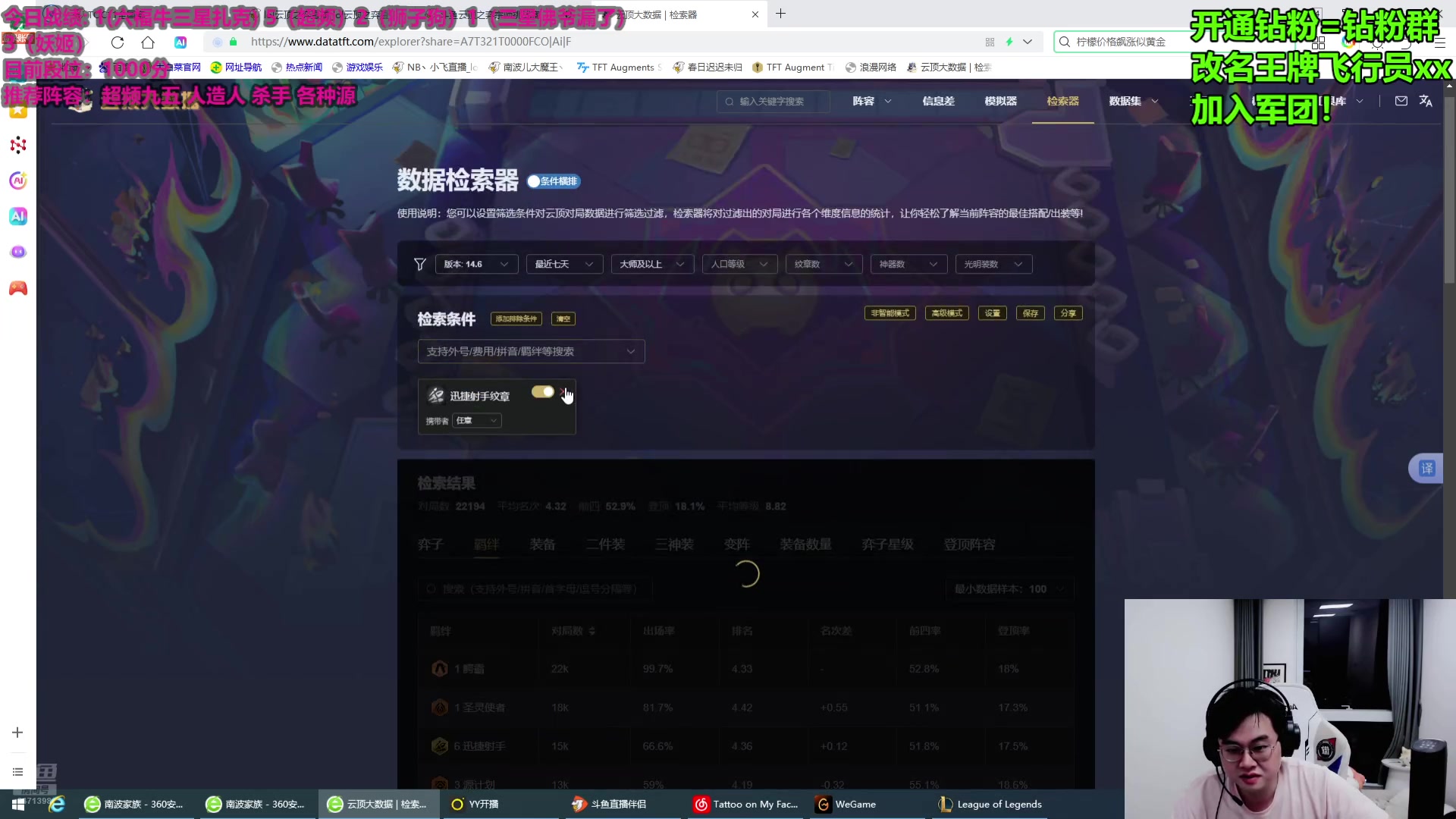Click the floating 译 translate button
Viewport: 1456px width, 819px height.
[x=1426, y=469]
